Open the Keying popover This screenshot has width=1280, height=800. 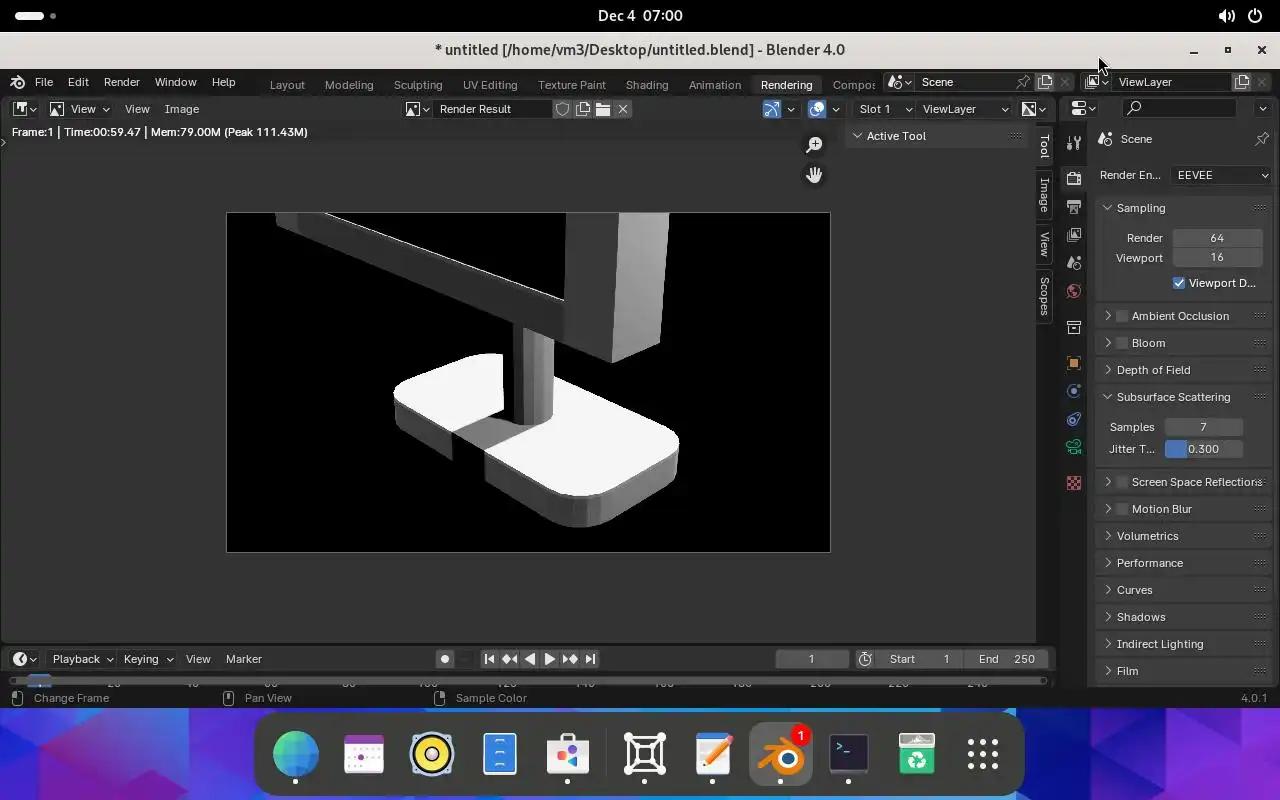tap(148, 659)
